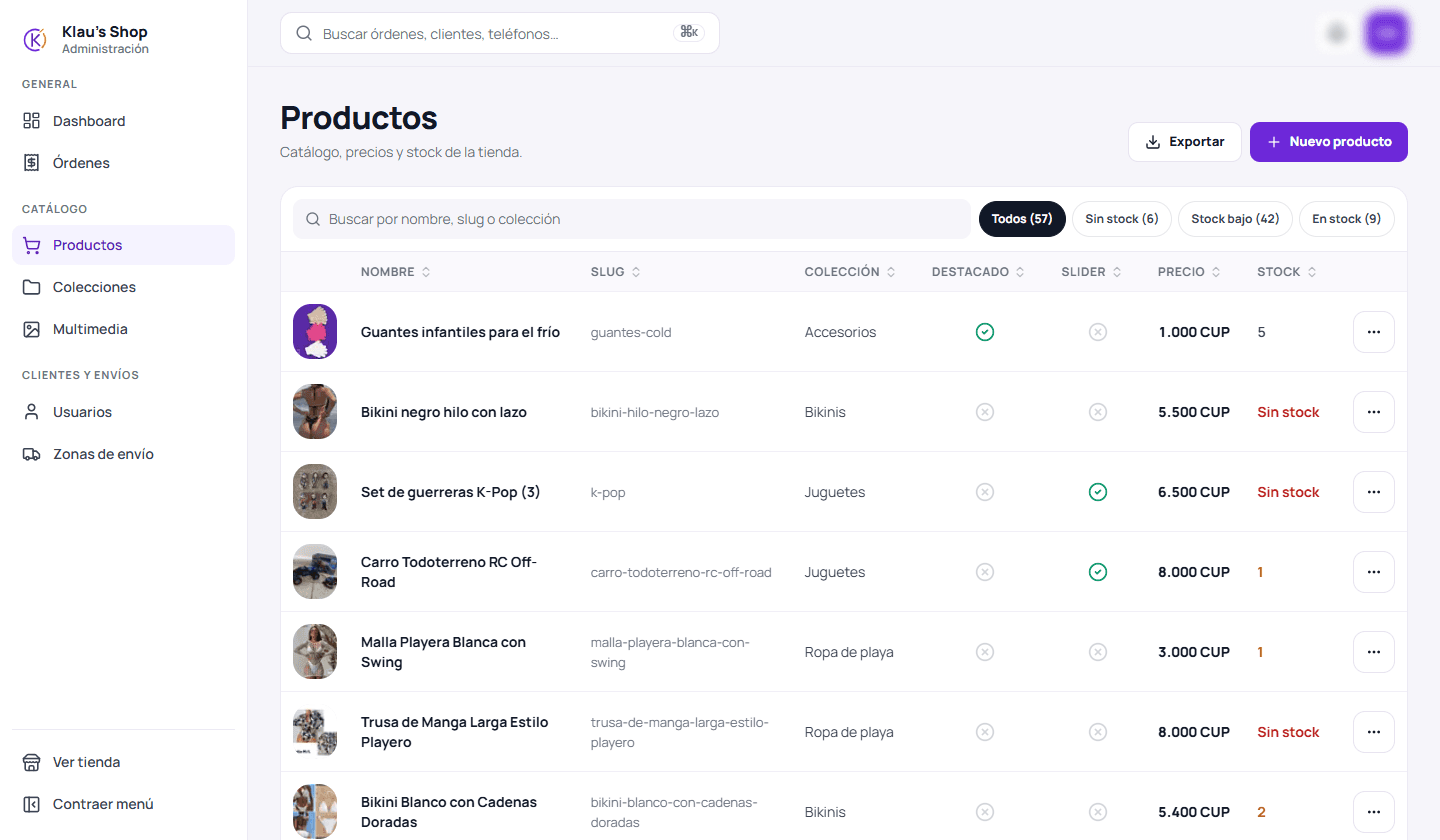Click the Nuevo producto button
The height and width of the screenshot is (840, 1440).
[1329, 142]
